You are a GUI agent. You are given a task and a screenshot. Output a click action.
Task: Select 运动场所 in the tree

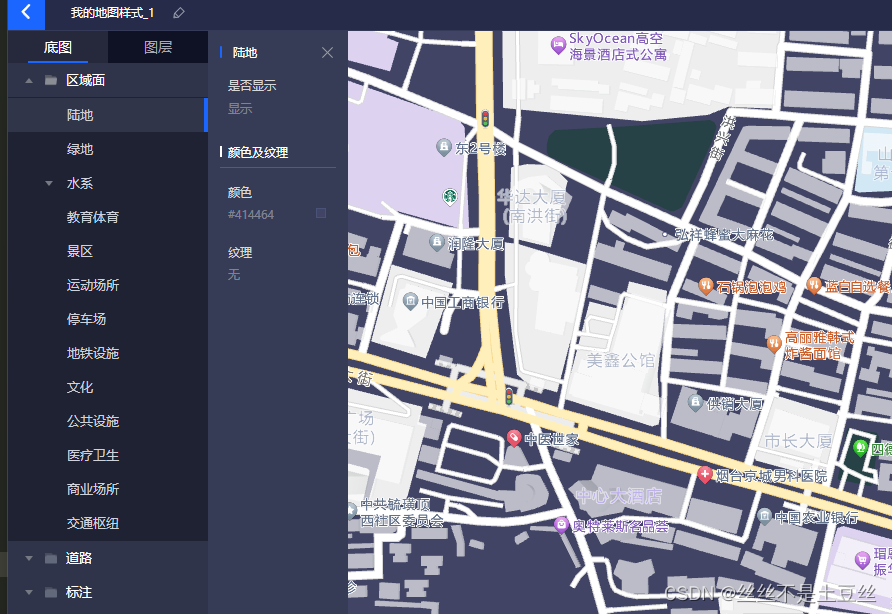108,285
